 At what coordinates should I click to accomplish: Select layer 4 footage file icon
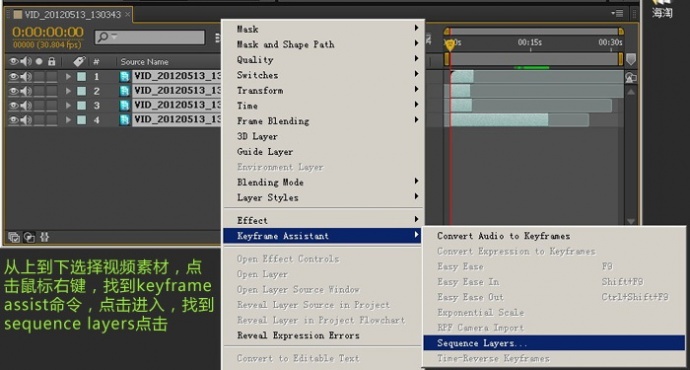tap(125, 120)
